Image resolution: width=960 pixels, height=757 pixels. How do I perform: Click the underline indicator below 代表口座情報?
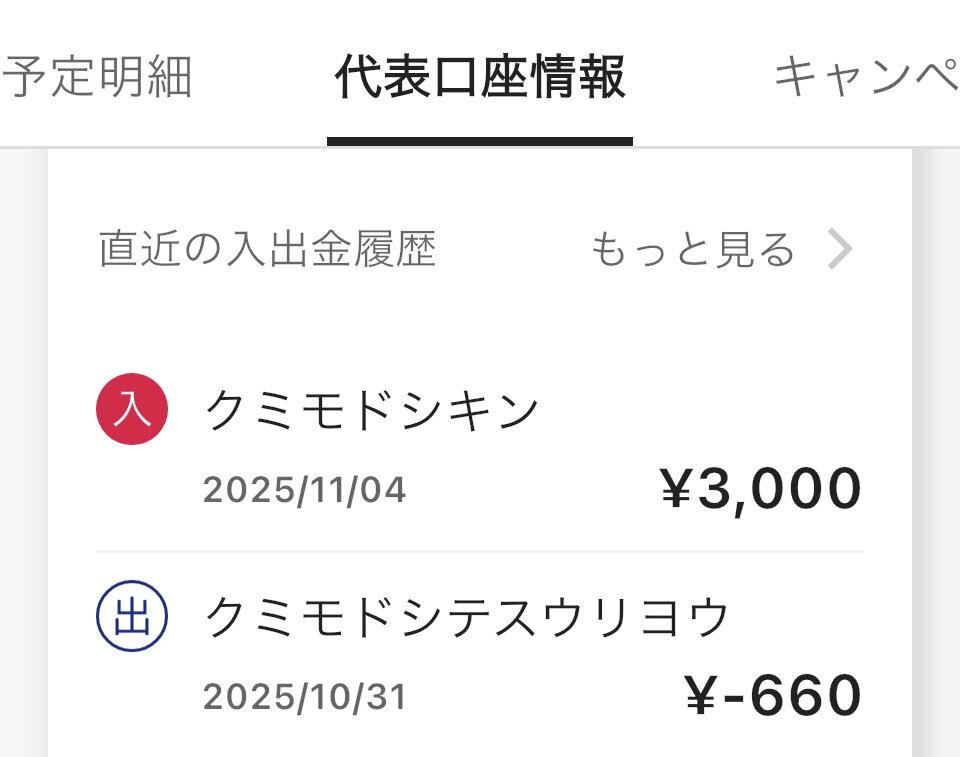[x=480, y=141]
